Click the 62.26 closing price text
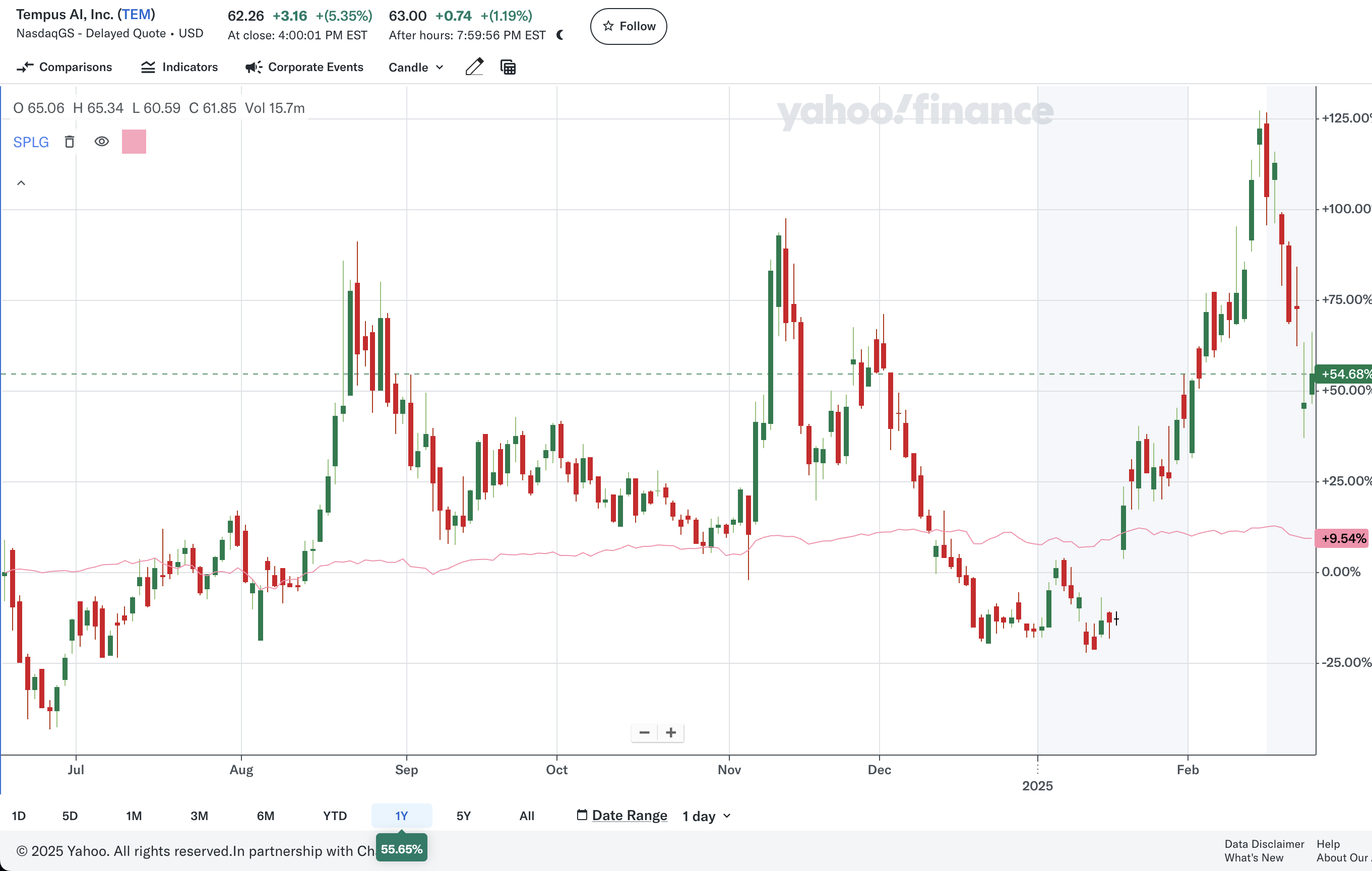This screenshot has width=1372, height=871. pos(245,16)
